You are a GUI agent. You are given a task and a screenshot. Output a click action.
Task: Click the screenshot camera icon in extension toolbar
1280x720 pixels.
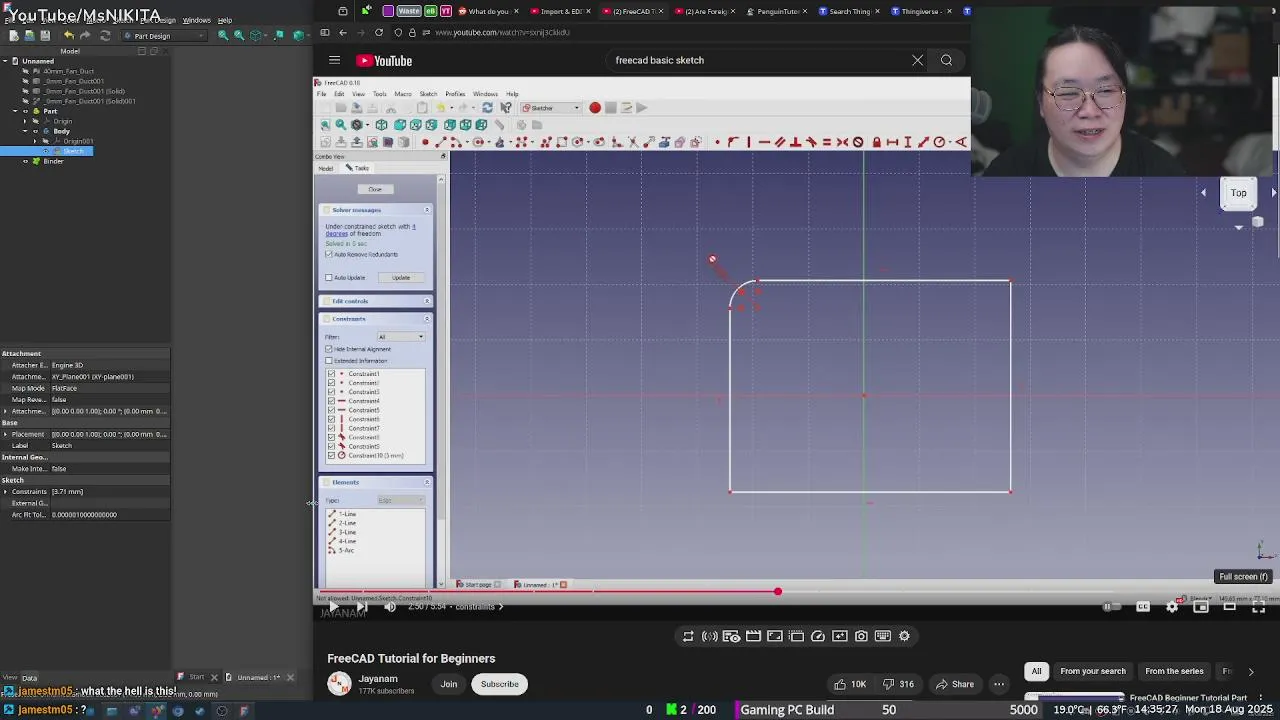(x=861, y=636)
